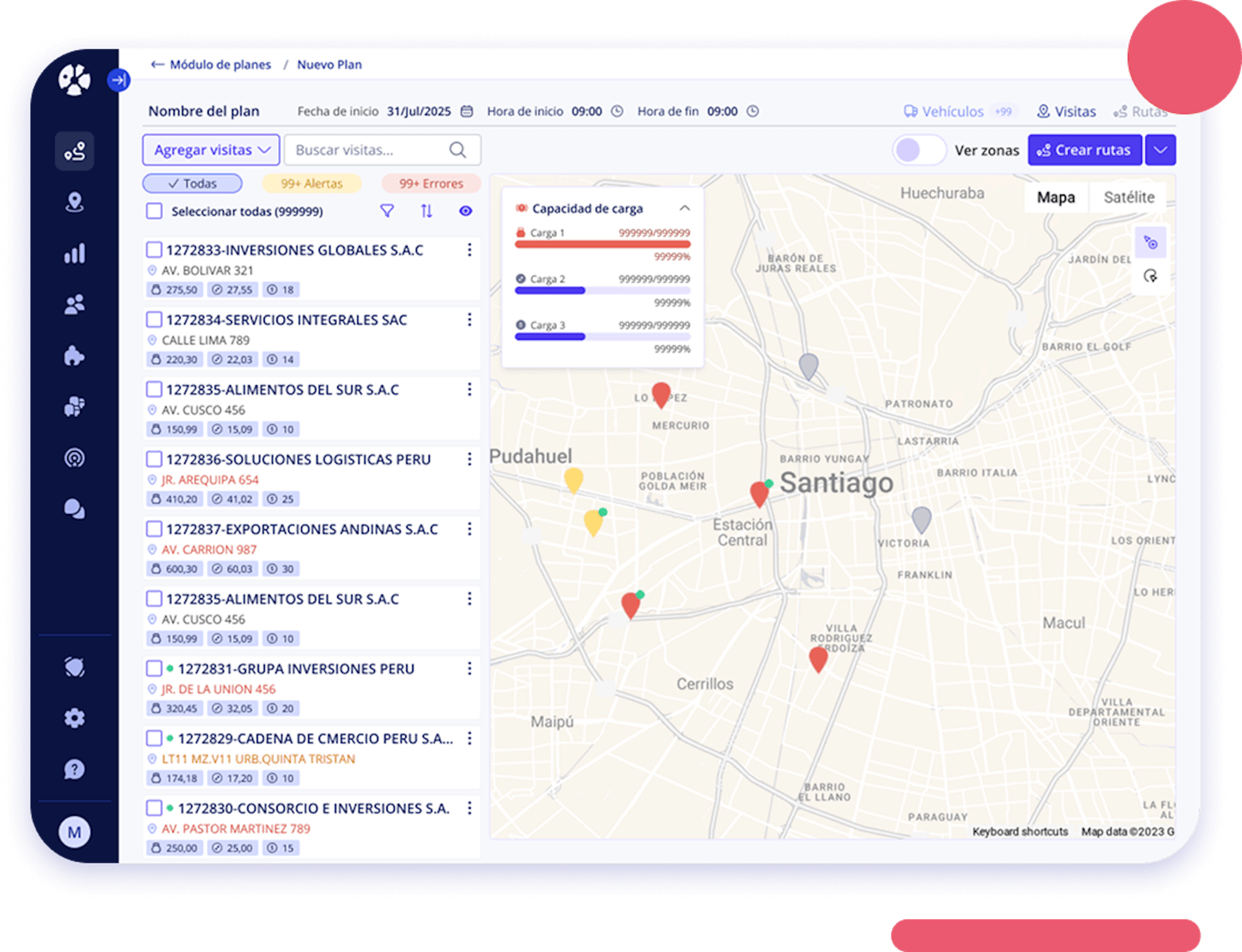Screen dimensions: 1242x952
Task: Open dropdown arrow next to Crear rutas
Action: point(1160,150)
